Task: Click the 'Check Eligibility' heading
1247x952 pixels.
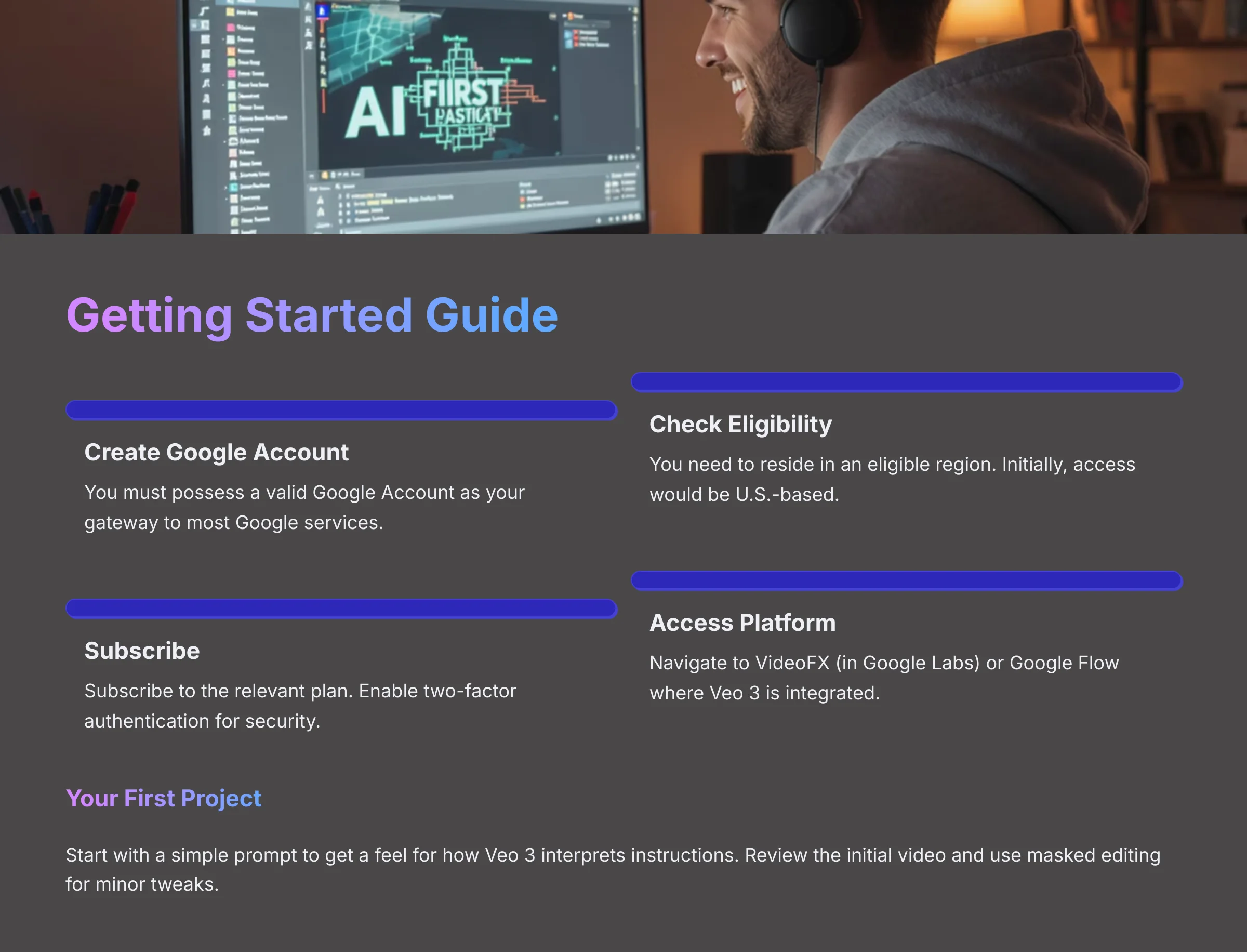Action: [x=740, y=425]
